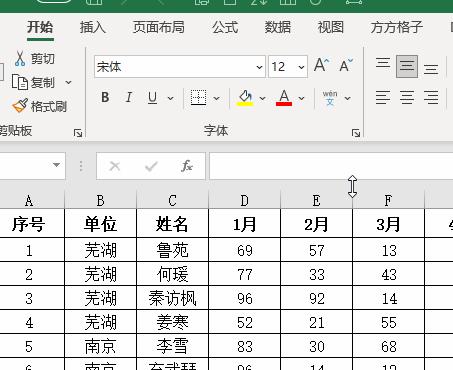Set bottom vertical alignment
Viewport: 453px width, 370px height.
[431, 69]
